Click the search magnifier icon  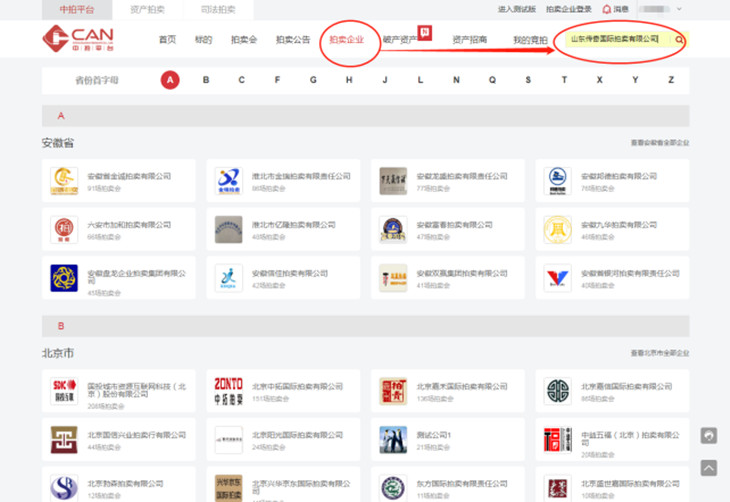coord(679,40)
